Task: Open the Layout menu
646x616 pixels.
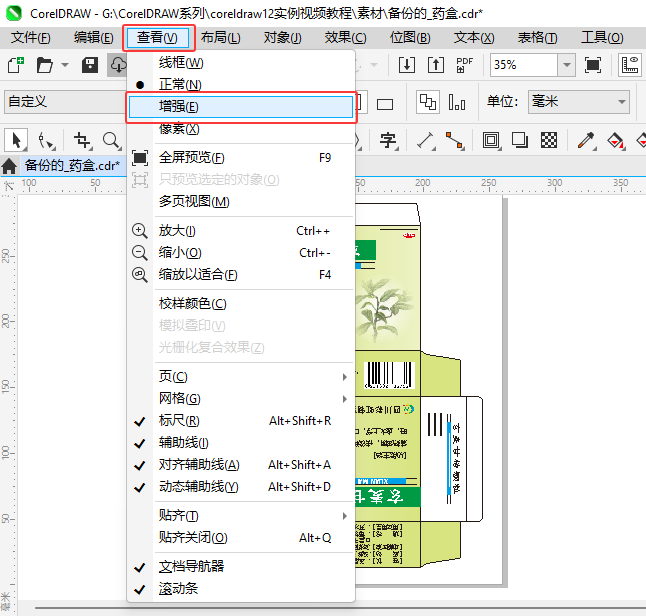Action: coord(220,37)
